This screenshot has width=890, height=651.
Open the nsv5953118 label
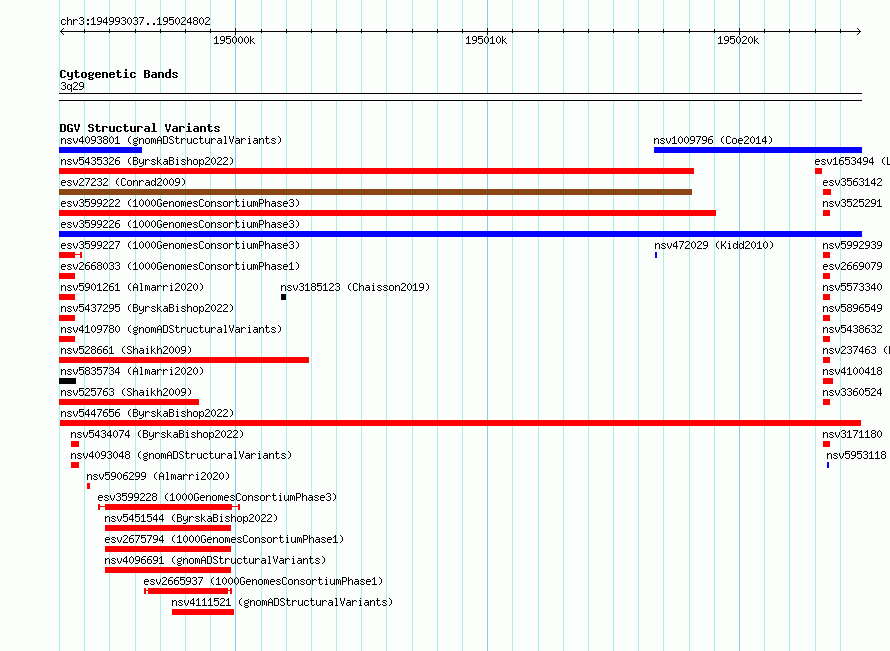point(856,455)
